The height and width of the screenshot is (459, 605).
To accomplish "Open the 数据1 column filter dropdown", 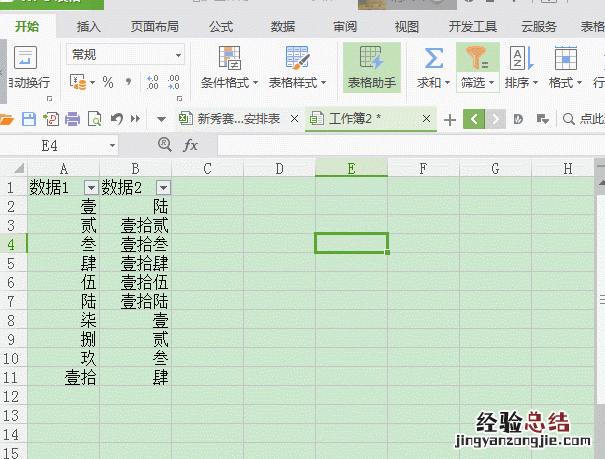I will pyautogui.click(x=91, y=188).
